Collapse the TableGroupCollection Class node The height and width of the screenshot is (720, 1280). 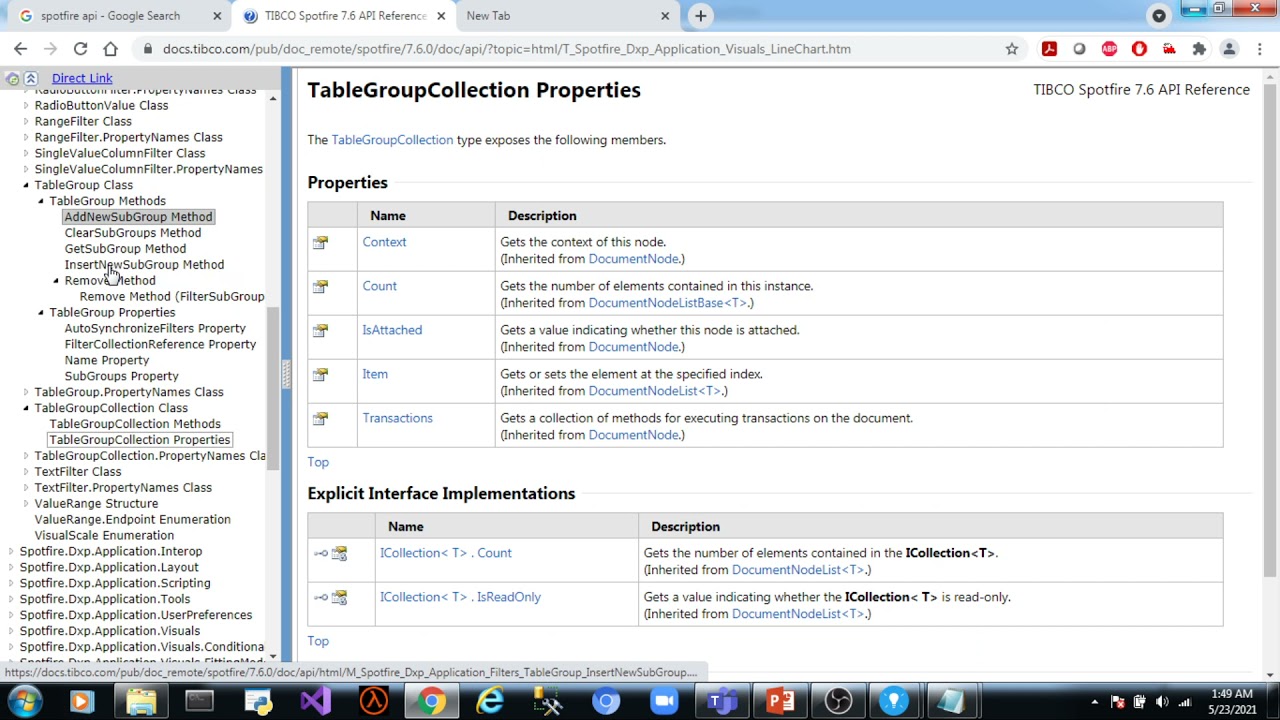[x=26, y=408]
